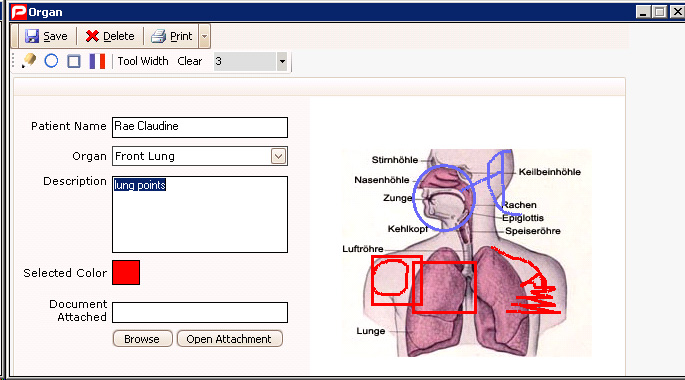Click the lung diagram image
Screen dimensions: 685x380
point(466,253)
